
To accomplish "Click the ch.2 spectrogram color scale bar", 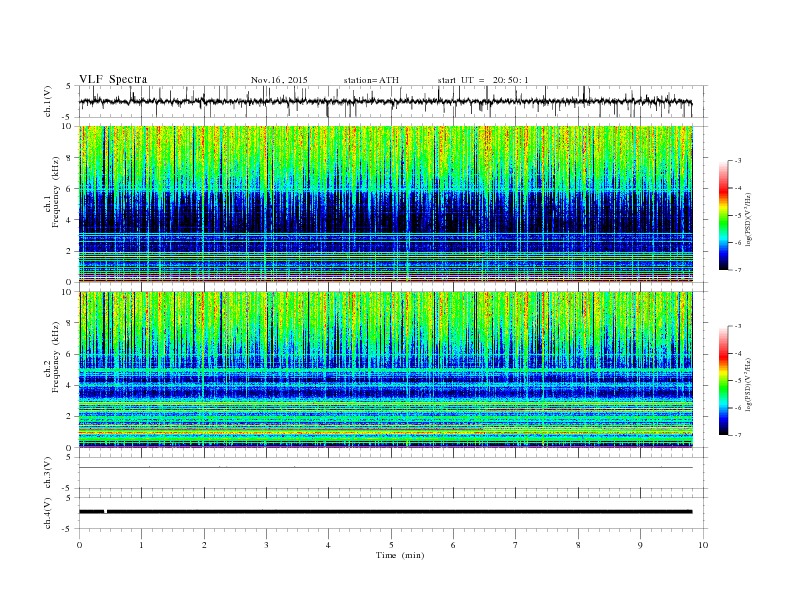I will click(724, 381).
